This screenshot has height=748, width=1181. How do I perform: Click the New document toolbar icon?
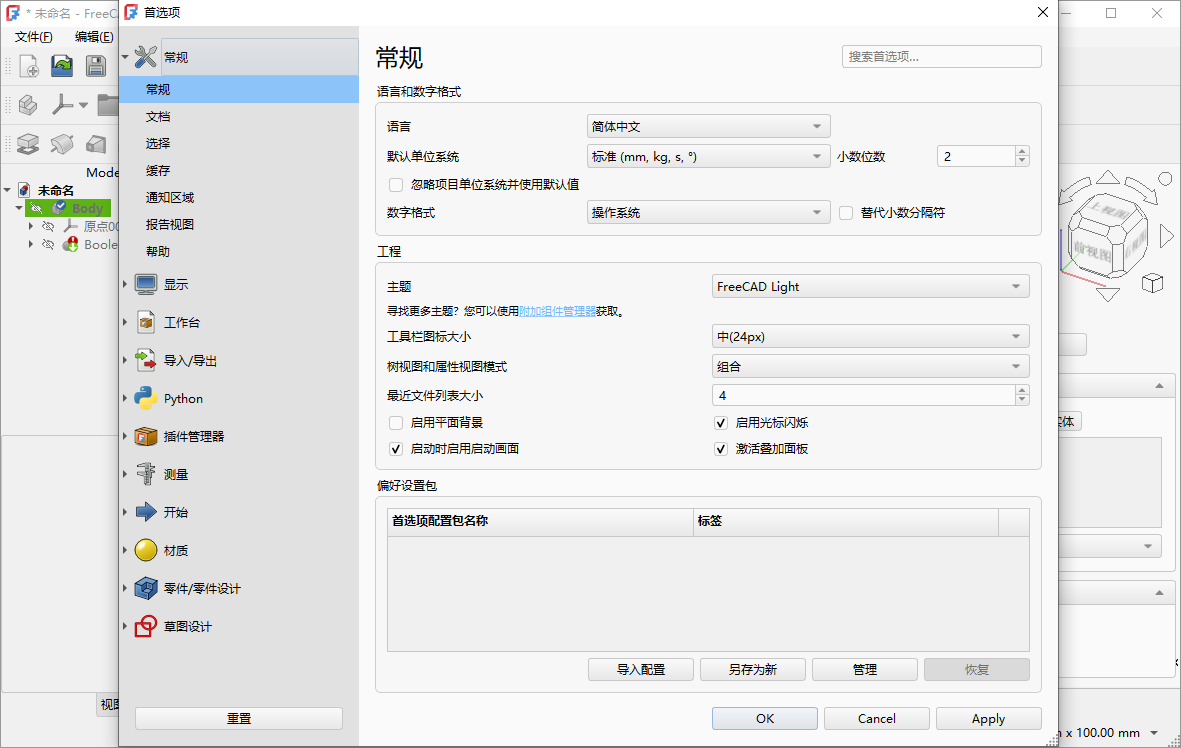point(28,65)
